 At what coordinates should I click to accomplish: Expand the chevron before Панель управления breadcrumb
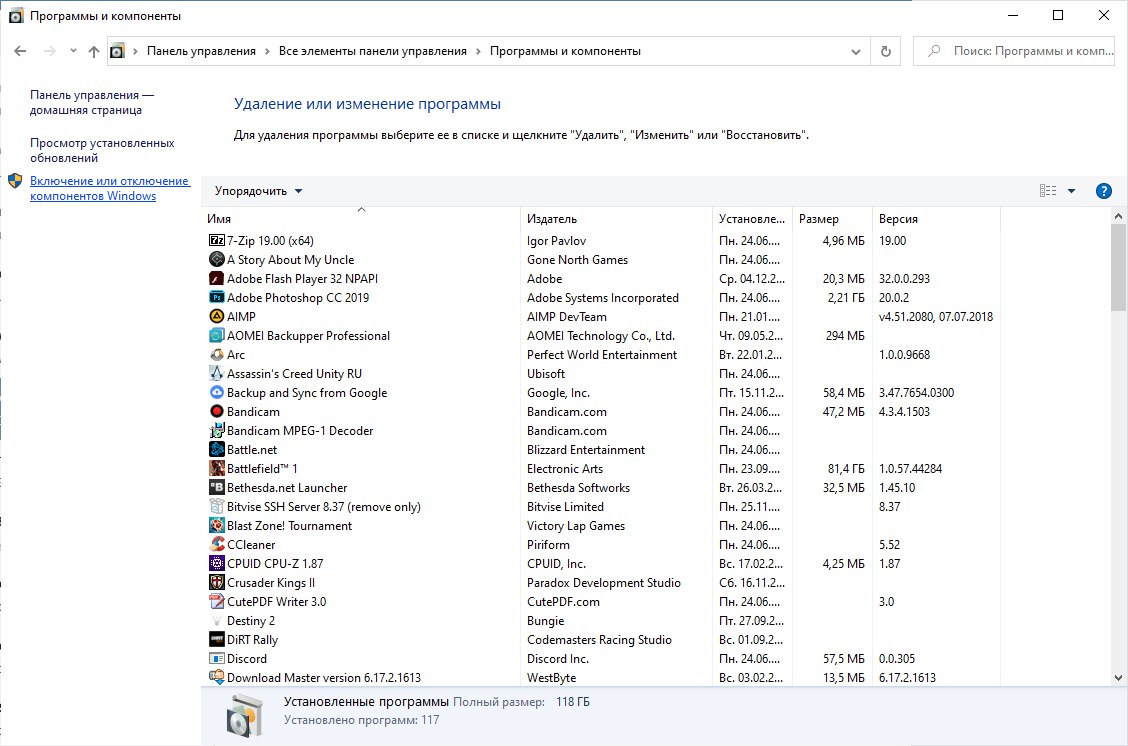(135, 51)
